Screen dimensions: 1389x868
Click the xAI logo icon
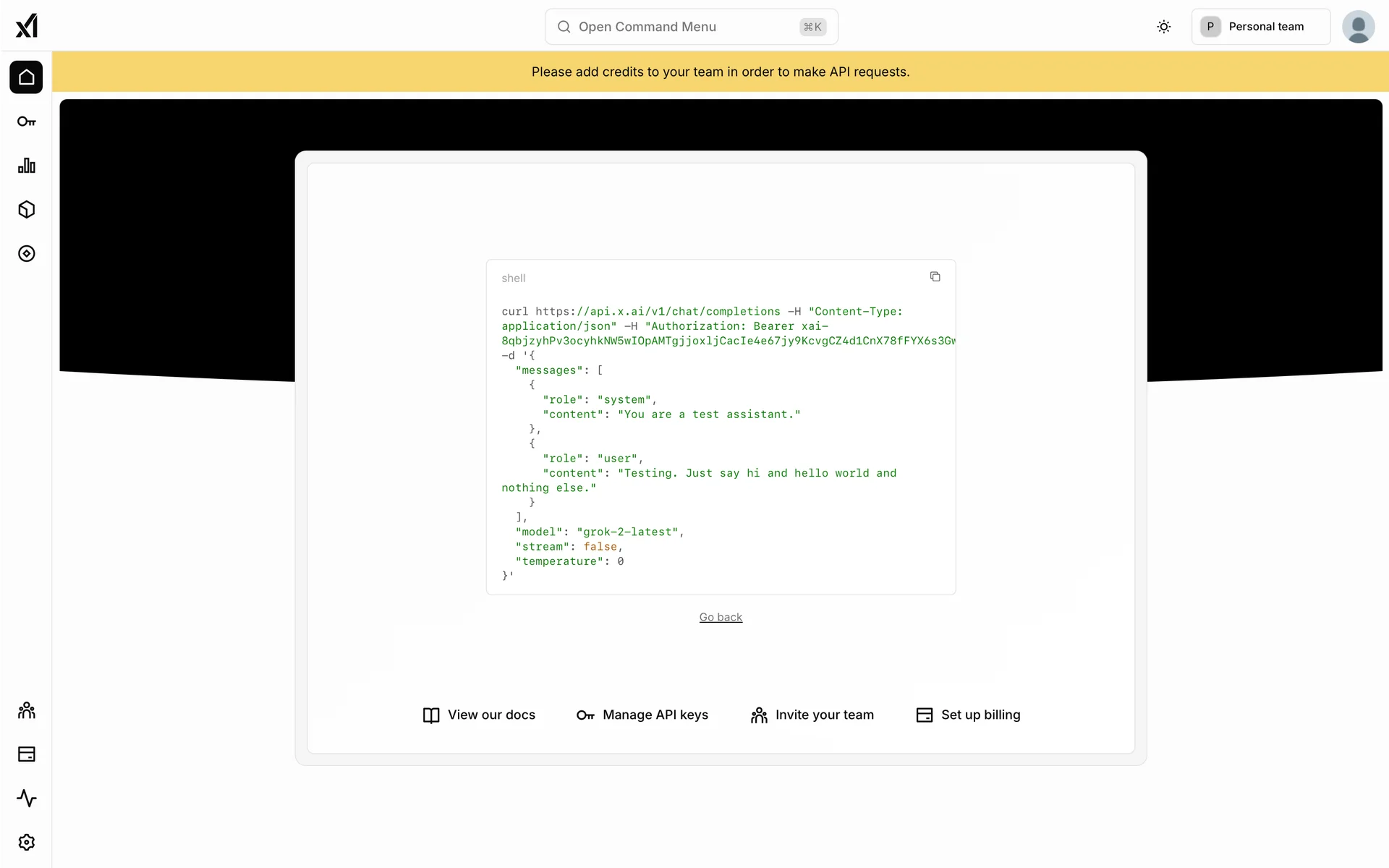coord(27,26)
